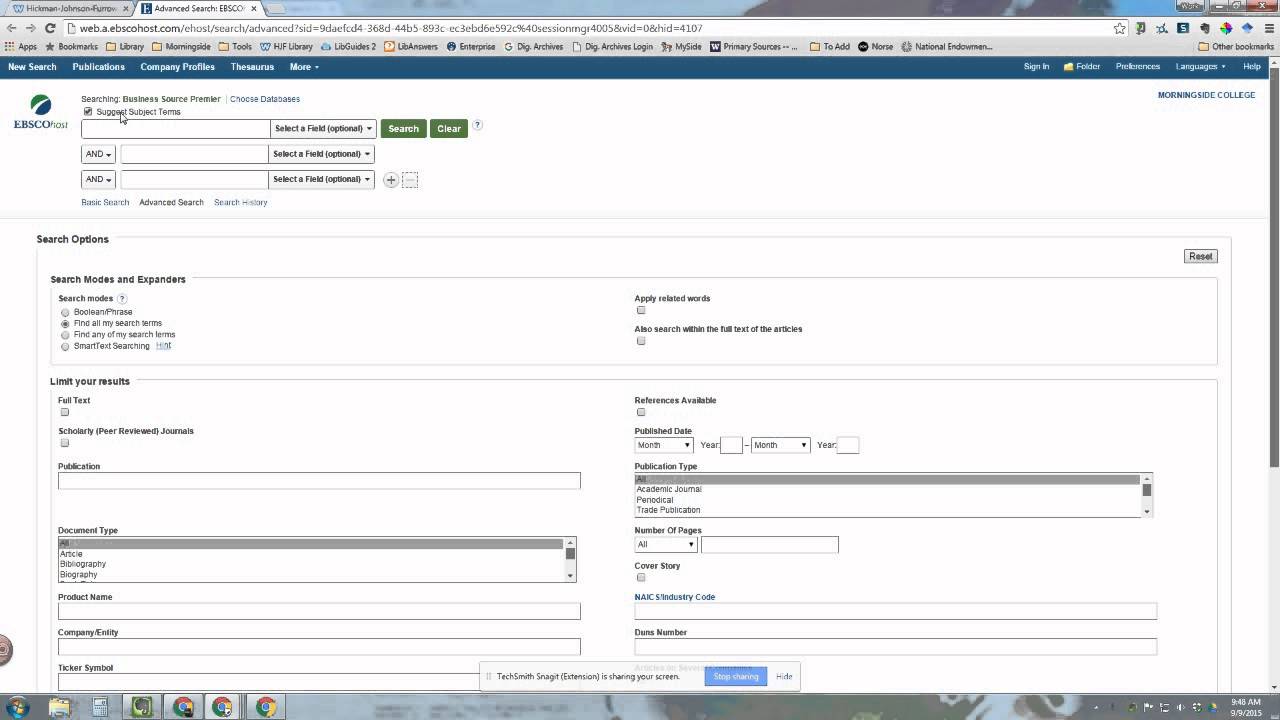Open the last Chrome taskbar icon
Viewport: 1280px width, 720px height.
(x=265, y=707)
